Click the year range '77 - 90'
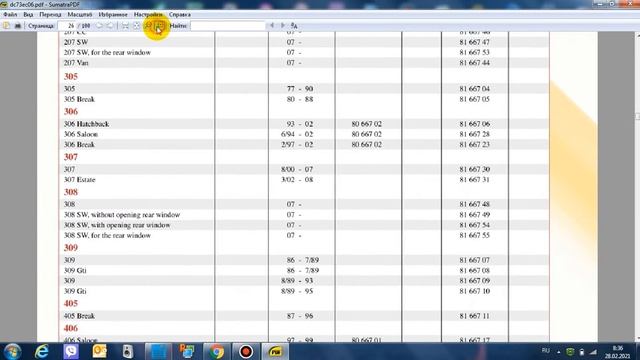The image size is (640, 360). pyautogui.click(x=300, y=89)
